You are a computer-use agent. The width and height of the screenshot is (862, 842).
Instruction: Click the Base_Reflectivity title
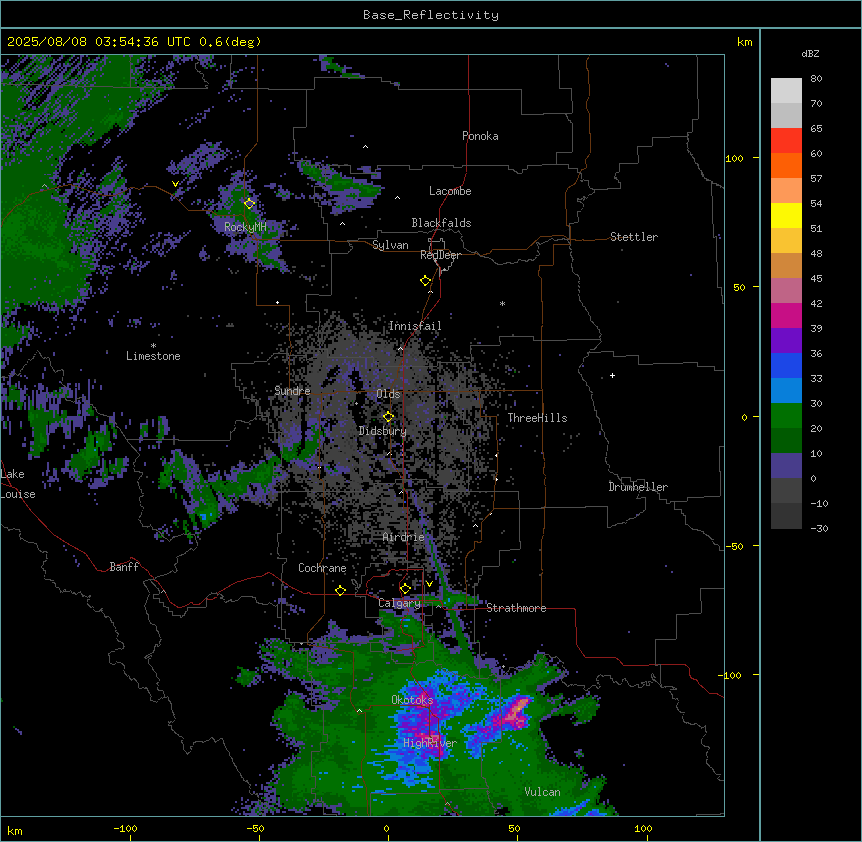[431, 15]
